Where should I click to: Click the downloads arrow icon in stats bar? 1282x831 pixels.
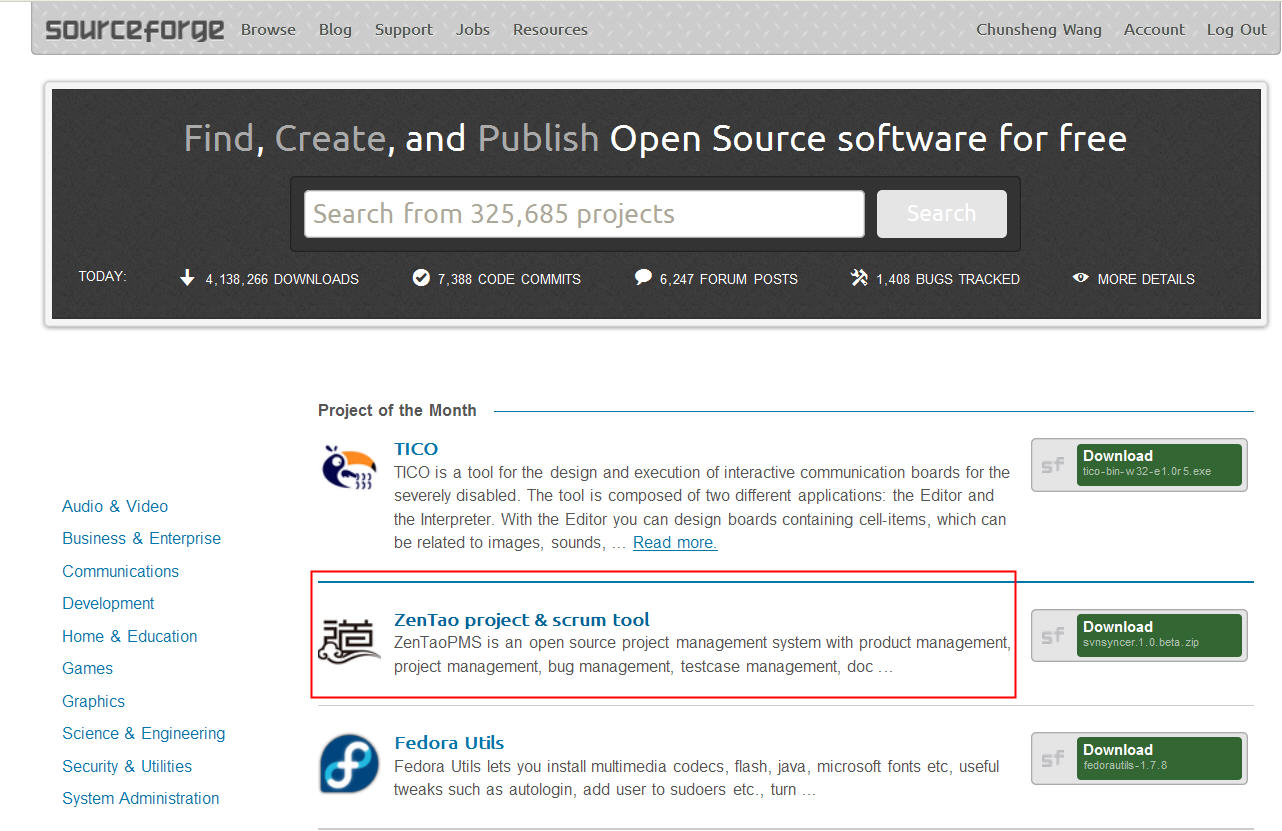point(187,278)
